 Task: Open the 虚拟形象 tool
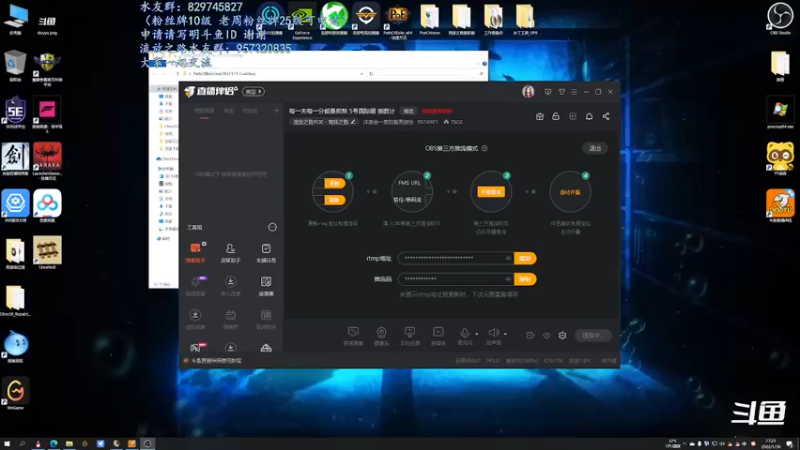click(x=195, y=319)
